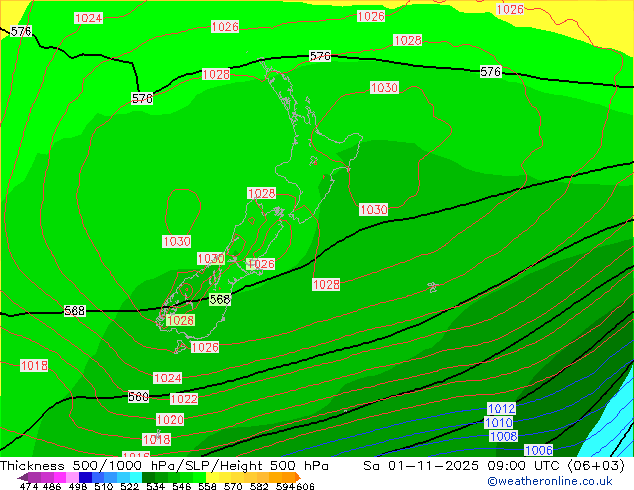Click the blue '1008' isobar label
The image size is (634, 490).
(503, 436)
